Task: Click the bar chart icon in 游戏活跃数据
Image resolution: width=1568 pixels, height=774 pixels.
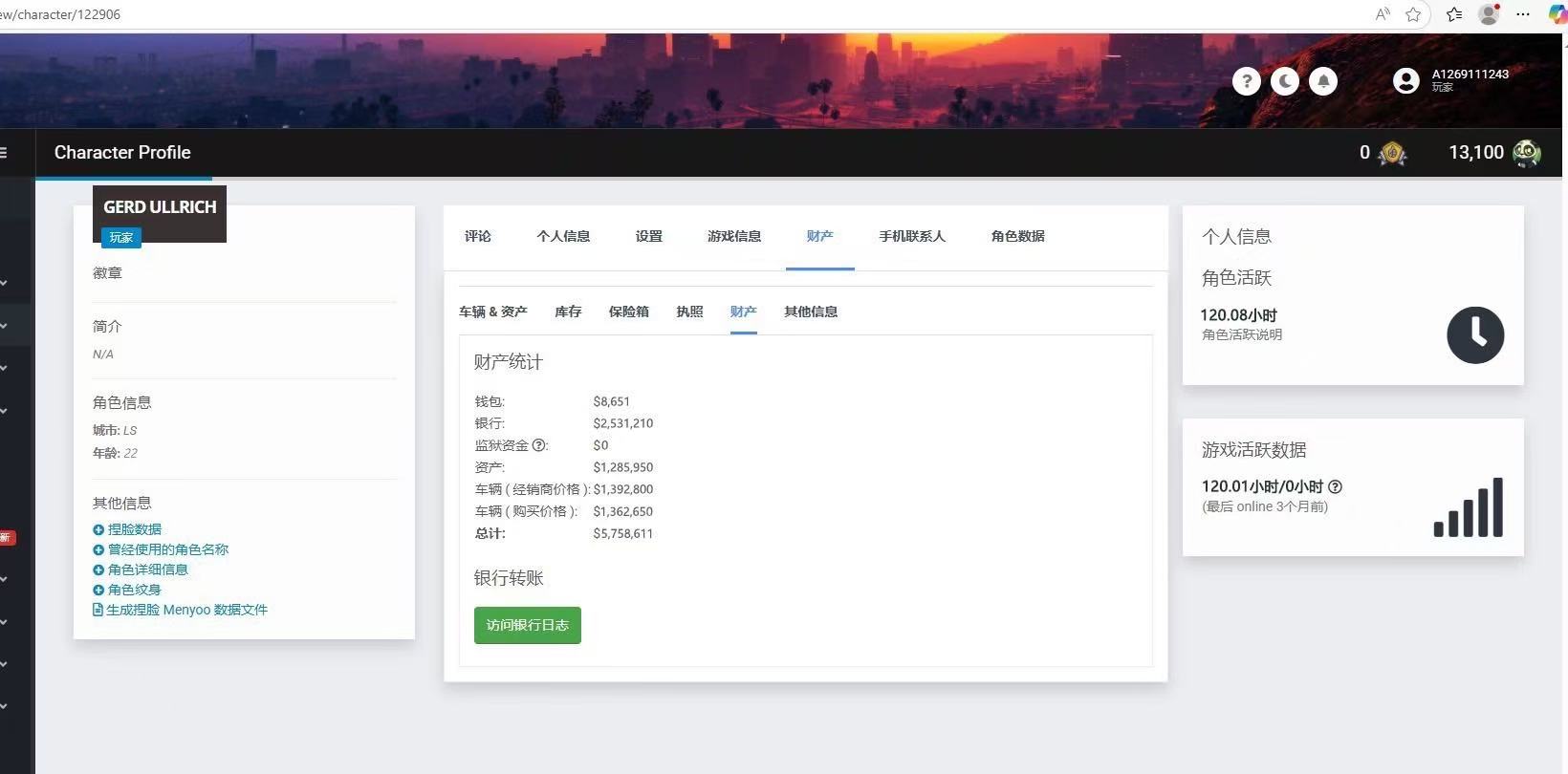Action: pyautogui.click(x=1469, y=507)
